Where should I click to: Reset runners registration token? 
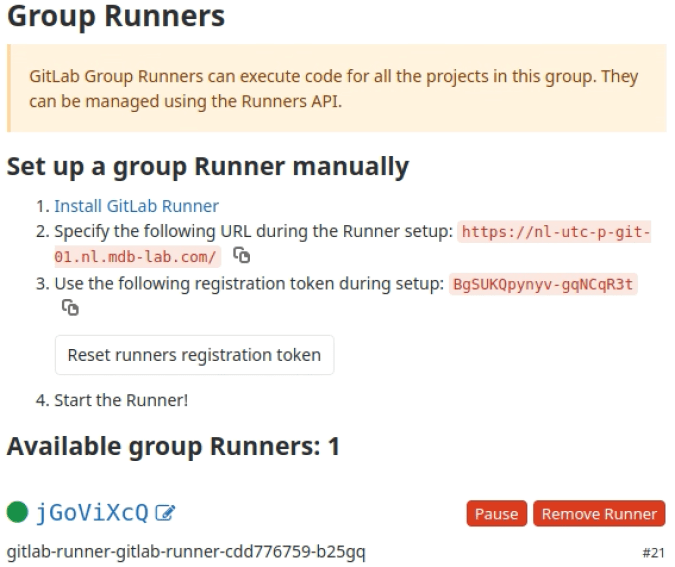(194, 355)
